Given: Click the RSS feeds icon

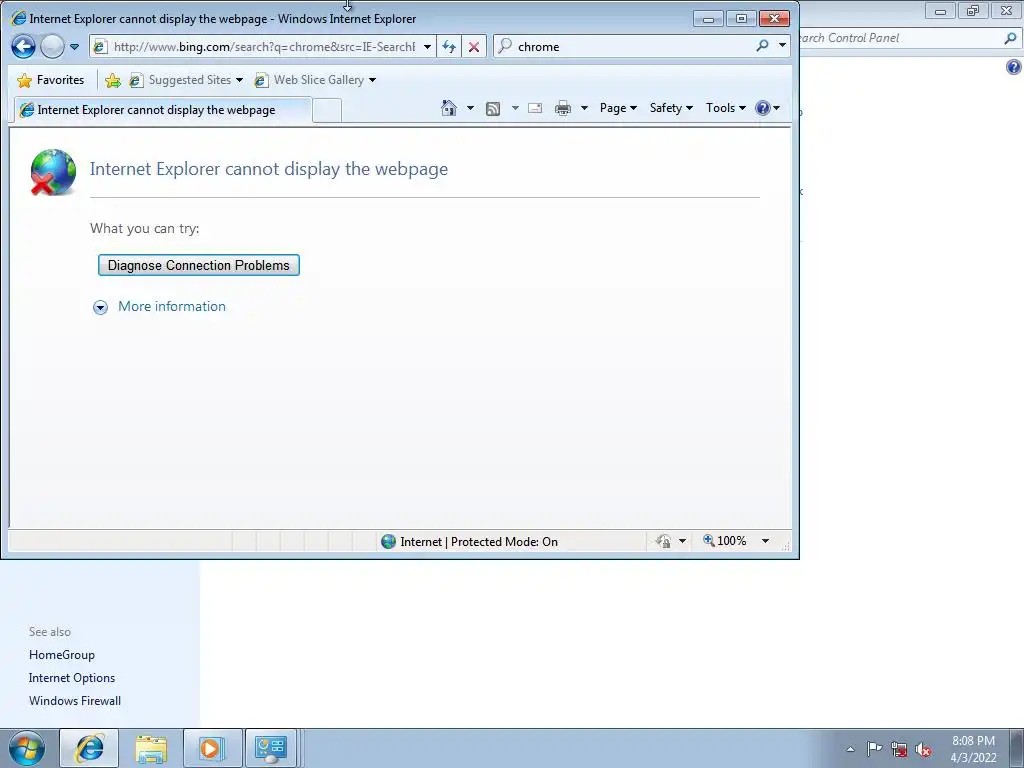Looking at the screenshot, I should pos(493,108).
